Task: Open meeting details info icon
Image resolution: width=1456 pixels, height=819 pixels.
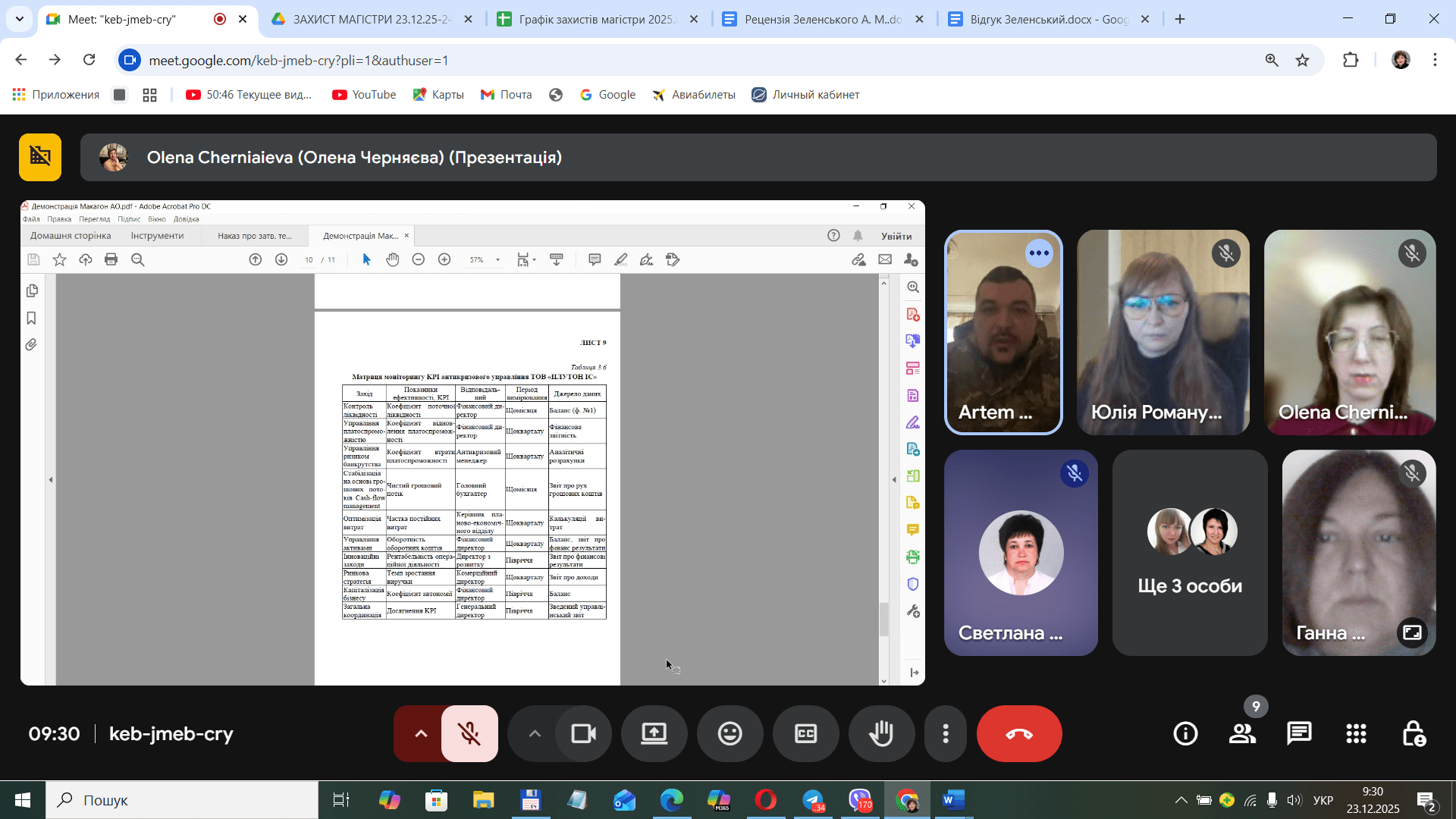Action: pyautogui.click(x=1185, y=733)
